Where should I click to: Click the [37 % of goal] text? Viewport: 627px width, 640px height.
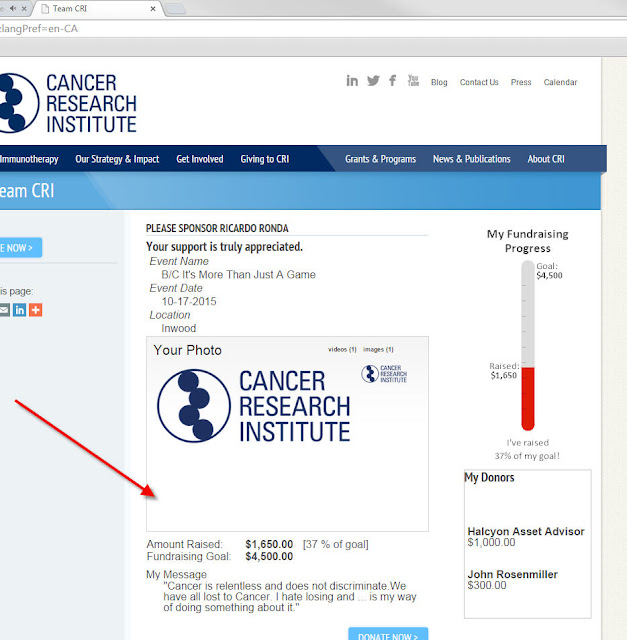(x=336, y=544)
